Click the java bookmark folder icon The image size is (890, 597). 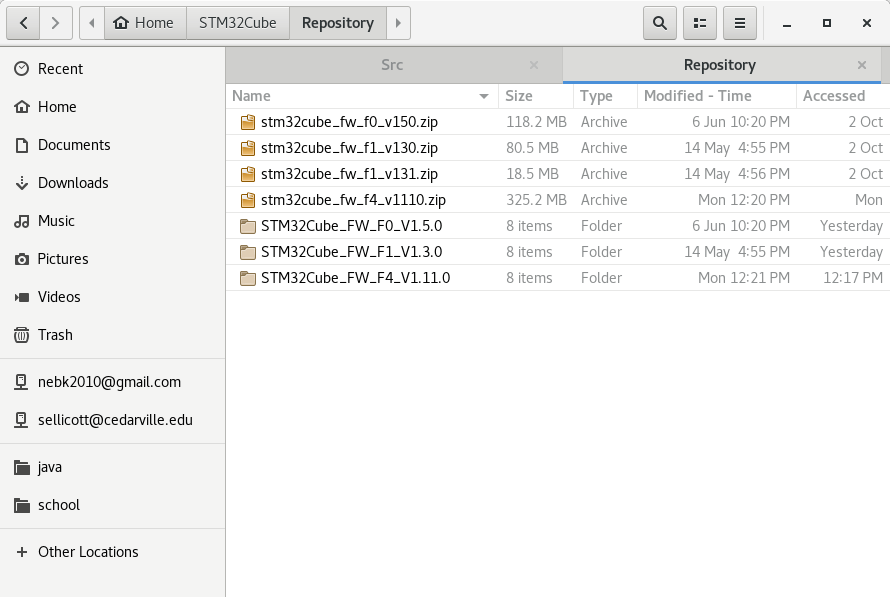point(22,468)
